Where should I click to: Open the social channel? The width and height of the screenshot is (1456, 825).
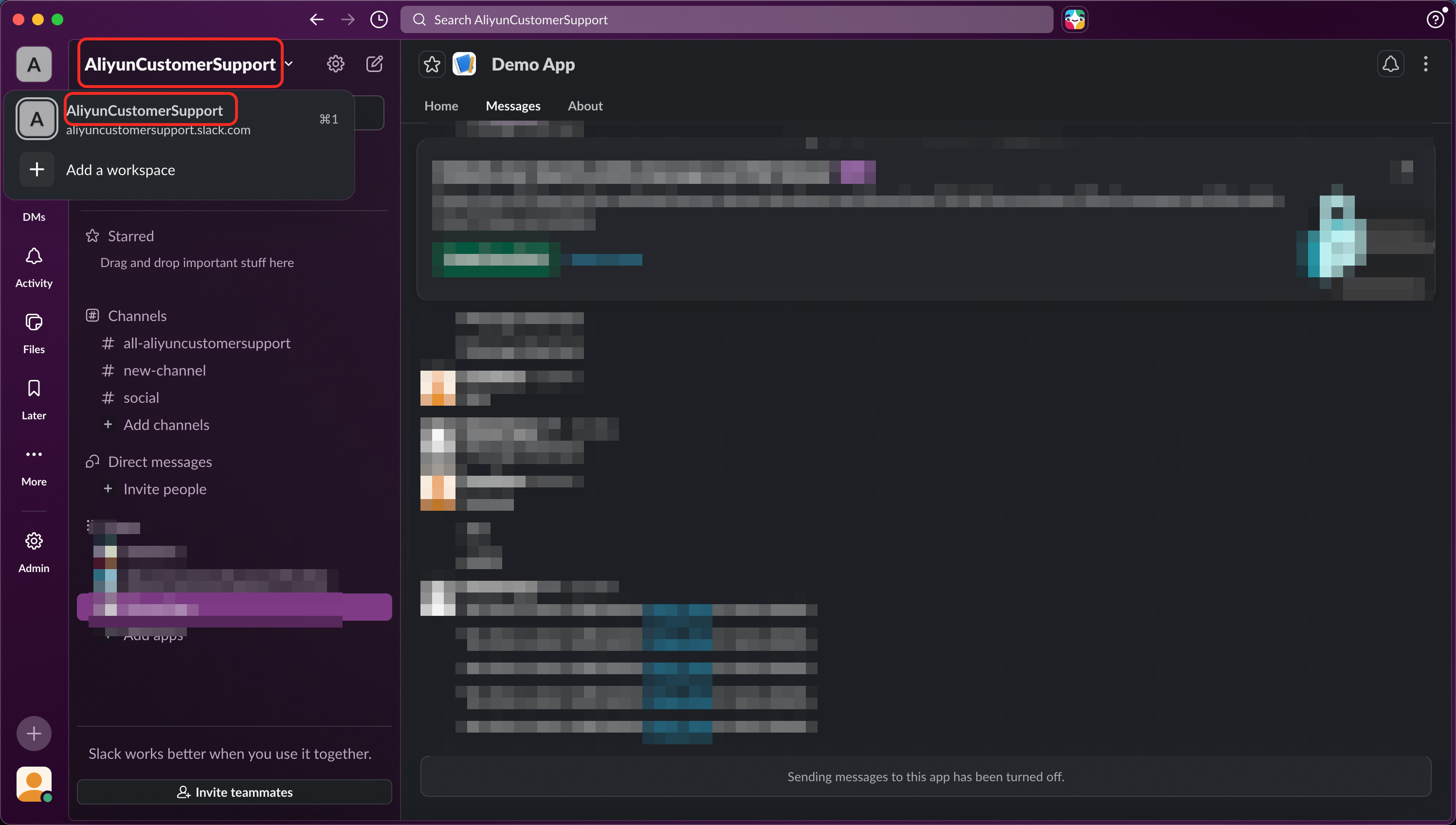pos(234,398)
